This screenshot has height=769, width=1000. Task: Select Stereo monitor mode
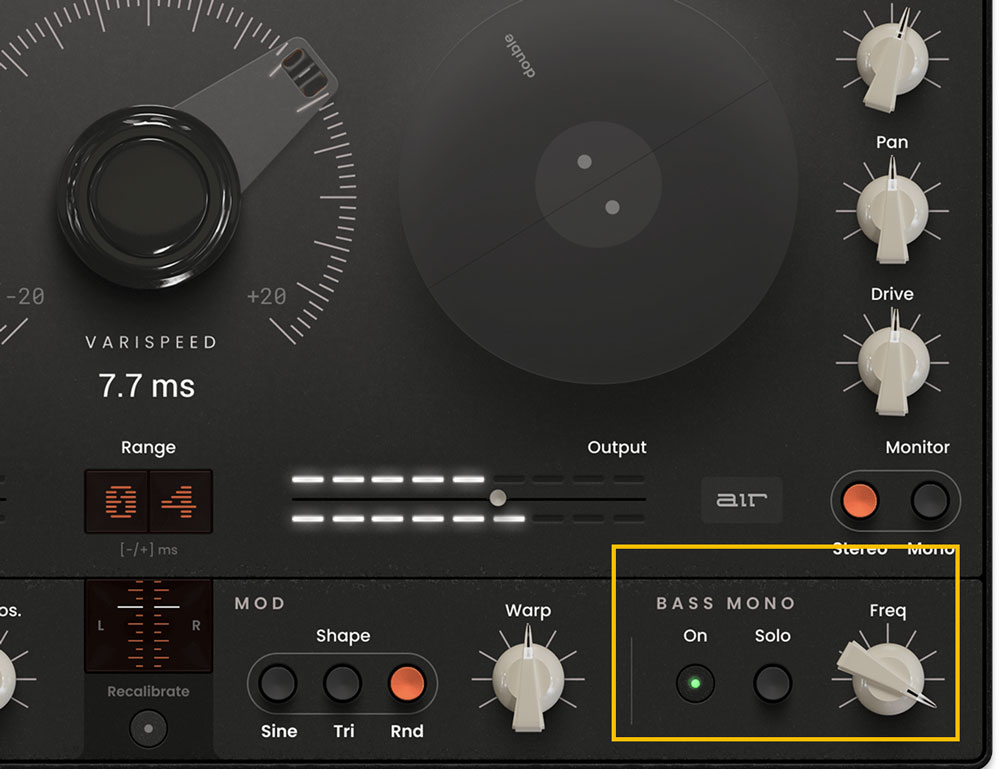(859, 500)
